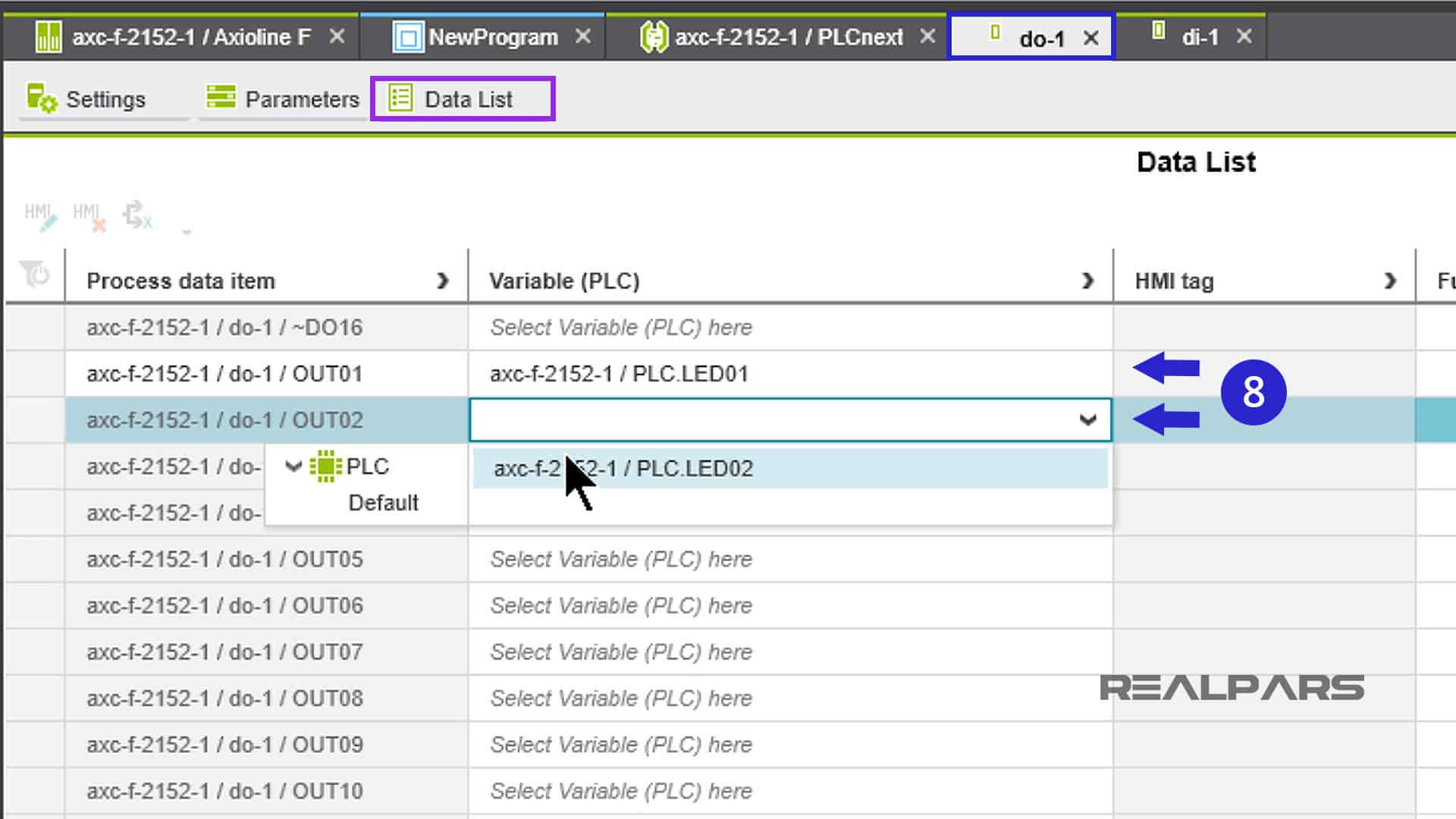Open the OUT02 variable dropdown arrow

click(x=1087, y=420)
